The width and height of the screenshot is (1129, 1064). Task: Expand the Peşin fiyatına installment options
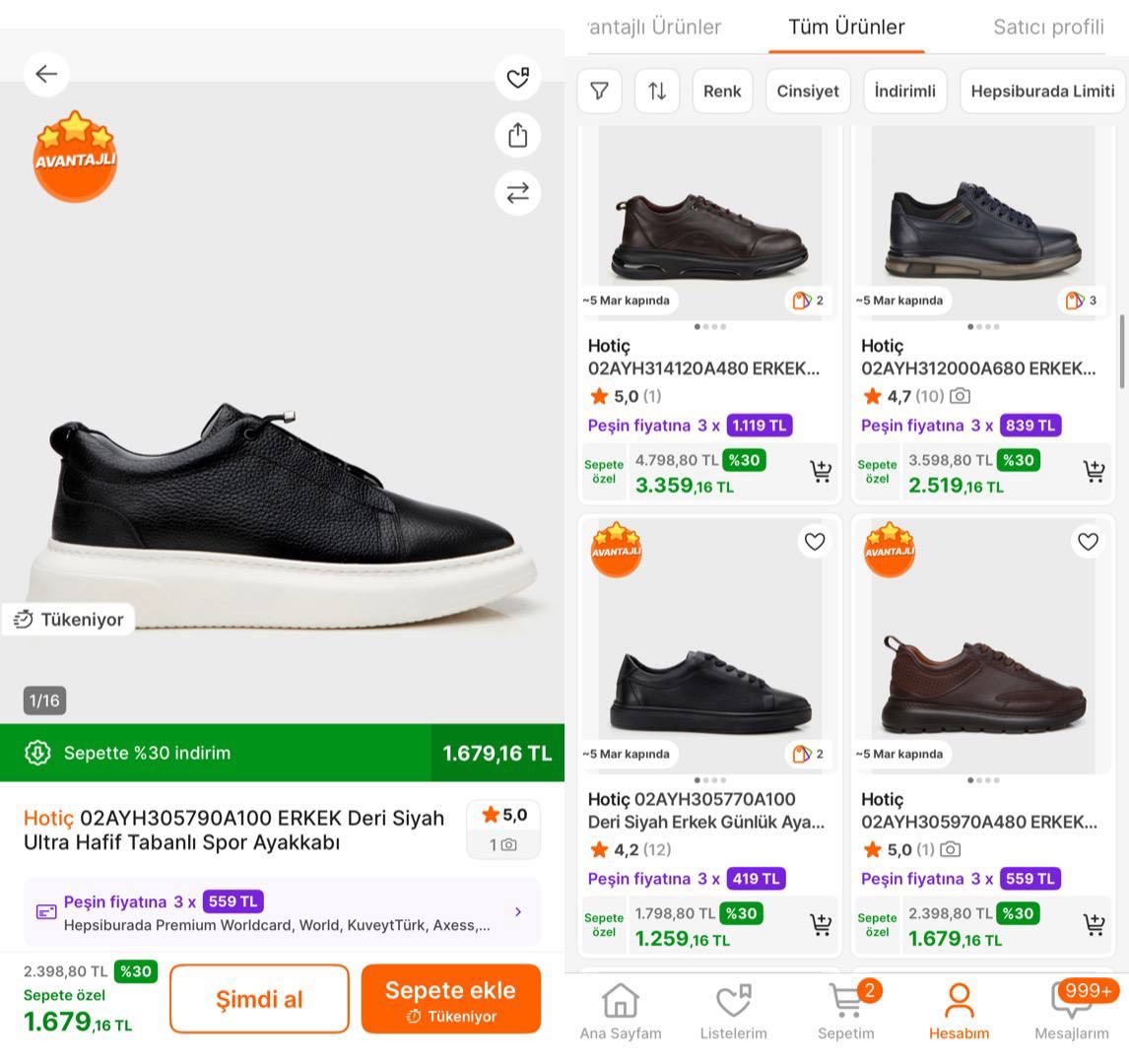(x=282, y=912)
